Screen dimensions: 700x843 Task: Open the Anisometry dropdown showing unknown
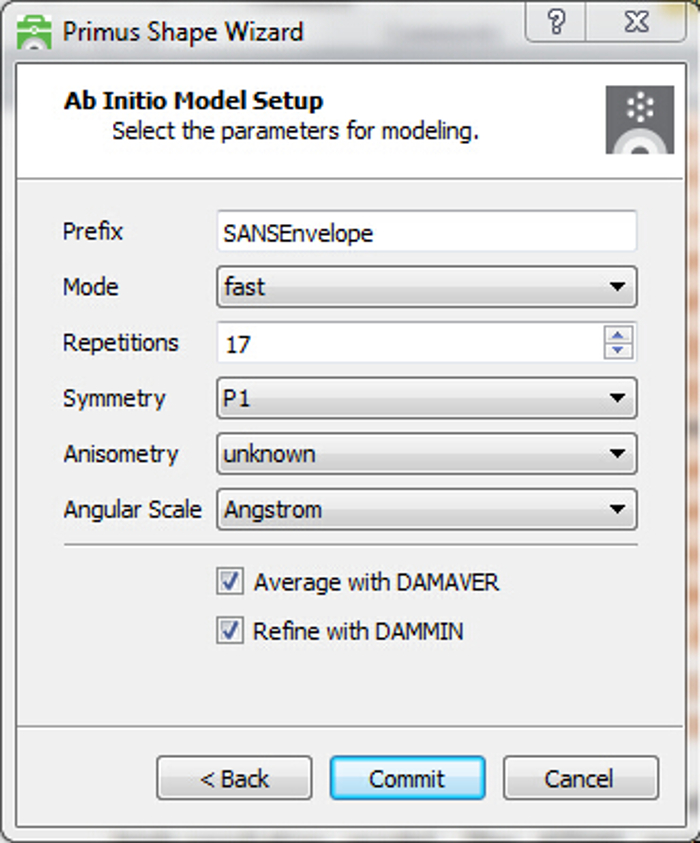pyautogui.click(x=426, y=454)
